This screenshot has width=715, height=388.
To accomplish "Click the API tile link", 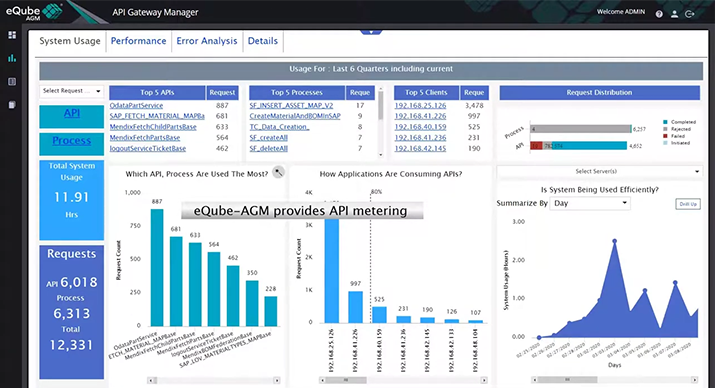I will 72,113.
